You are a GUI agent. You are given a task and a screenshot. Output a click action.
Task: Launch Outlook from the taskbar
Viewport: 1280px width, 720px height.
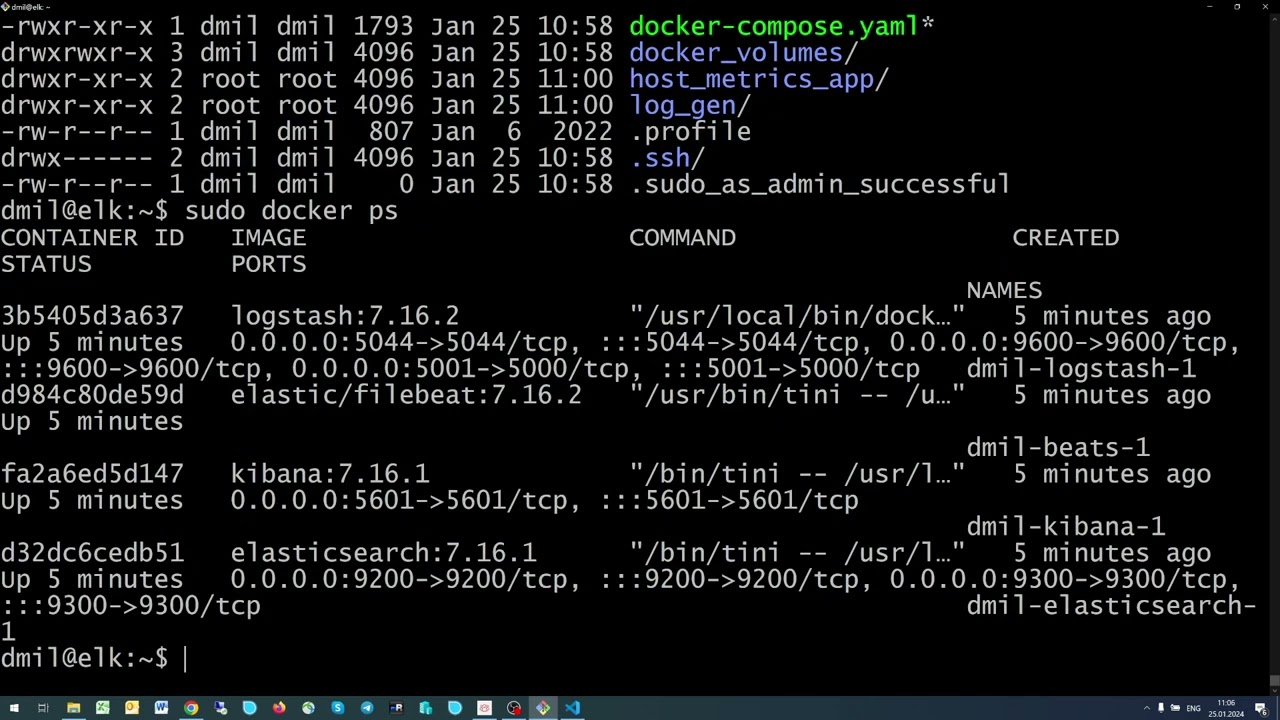point(131,708)
